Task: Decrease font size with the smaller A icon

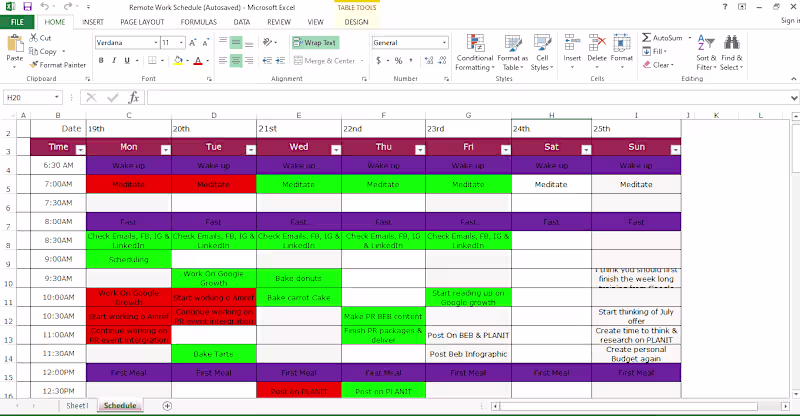Action: [x=206, y=43]
